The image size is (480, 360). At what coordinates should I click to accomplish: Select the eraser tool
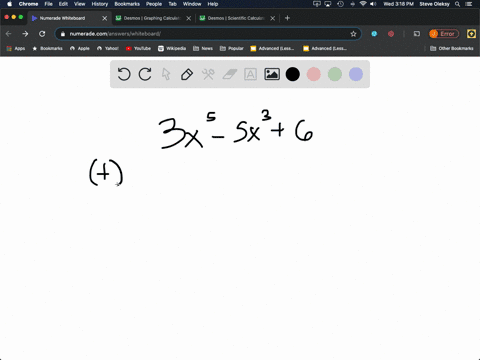coord(229,74)
